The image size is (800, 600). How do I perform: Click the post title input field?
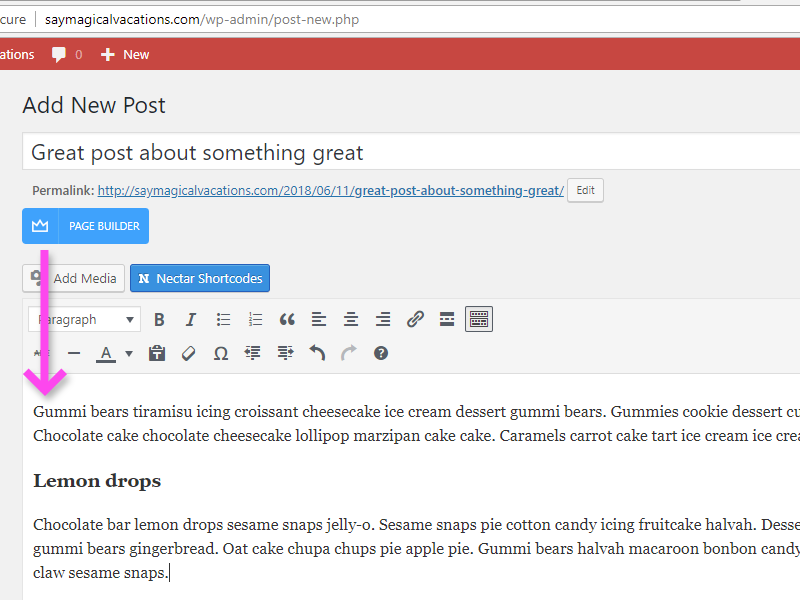point(411,152)
